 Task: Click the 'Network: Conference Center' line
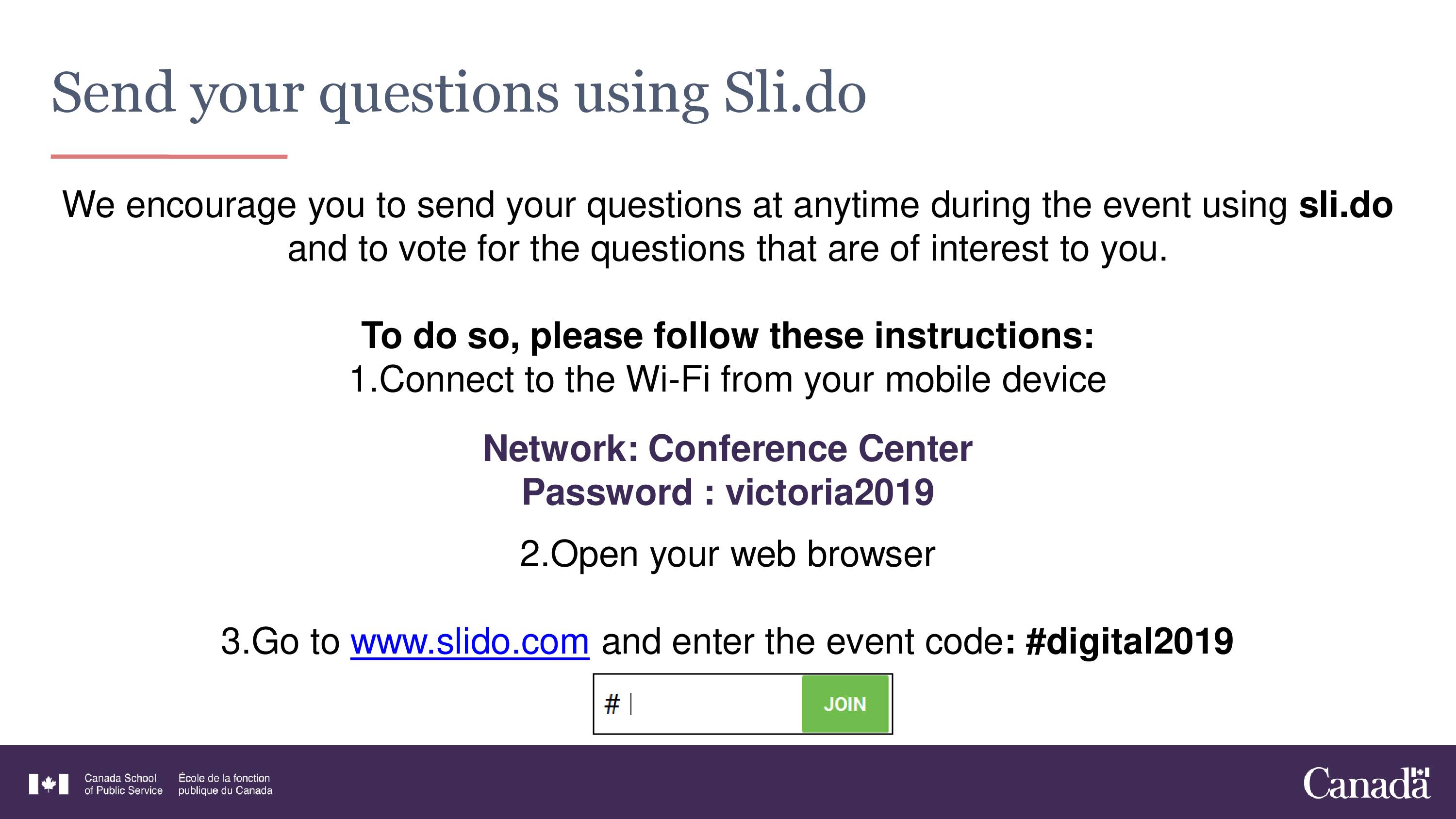pyautogui.click(x=728, y=448)
